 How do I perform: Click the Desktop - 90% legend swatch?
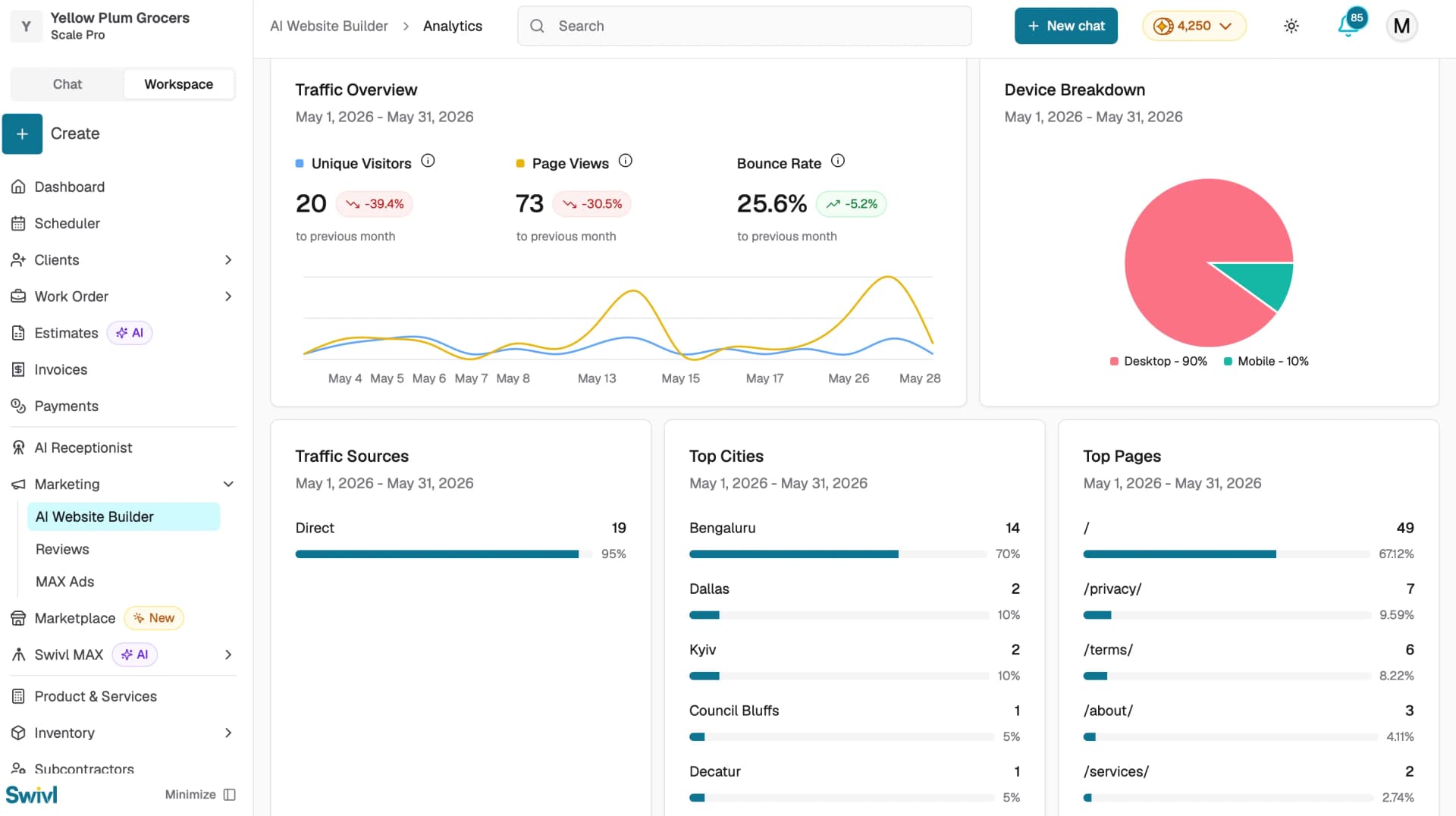click(1113, 362)
